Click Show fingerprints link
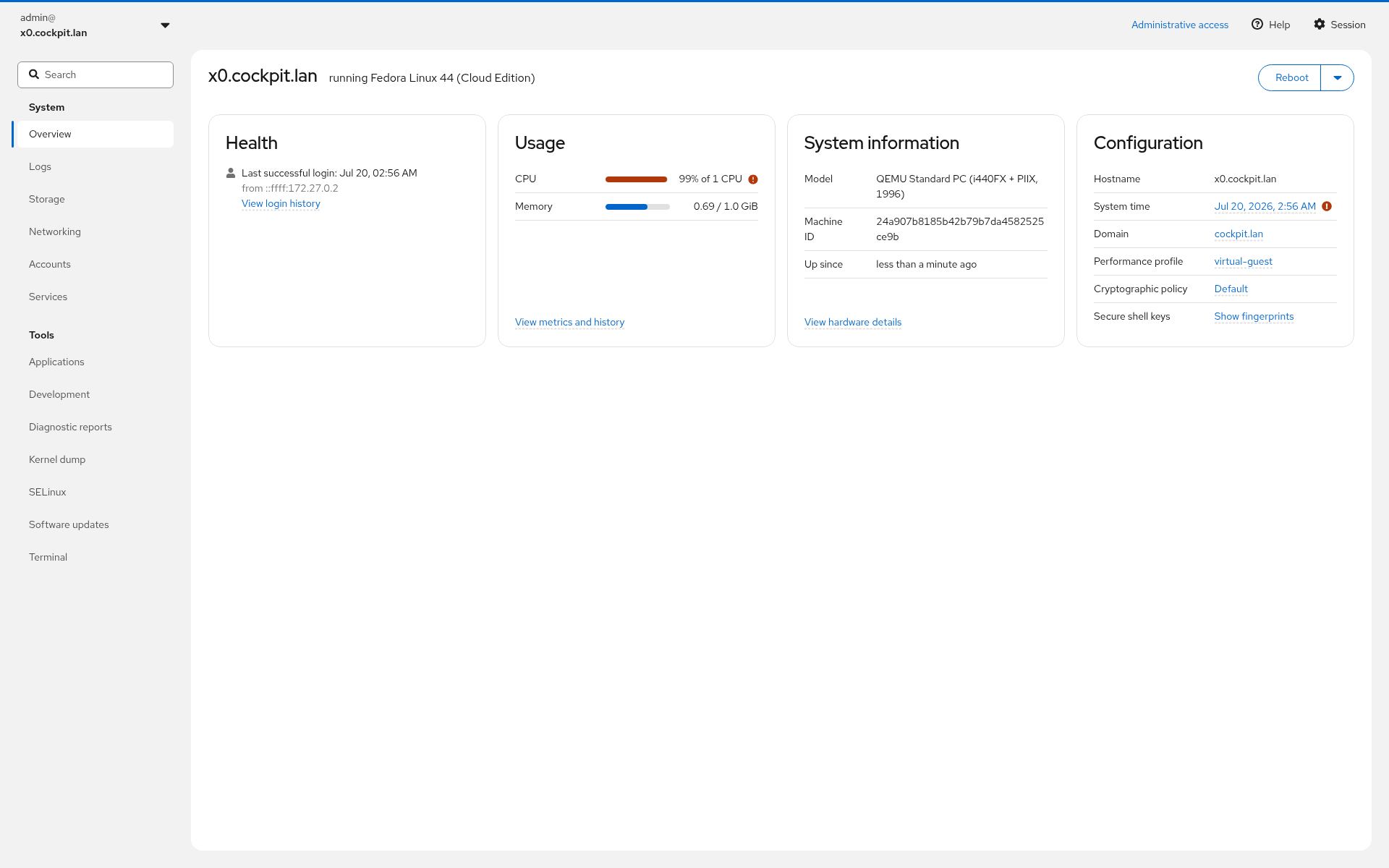Viewport: 1389px width, 868px height. (1254, 316)
